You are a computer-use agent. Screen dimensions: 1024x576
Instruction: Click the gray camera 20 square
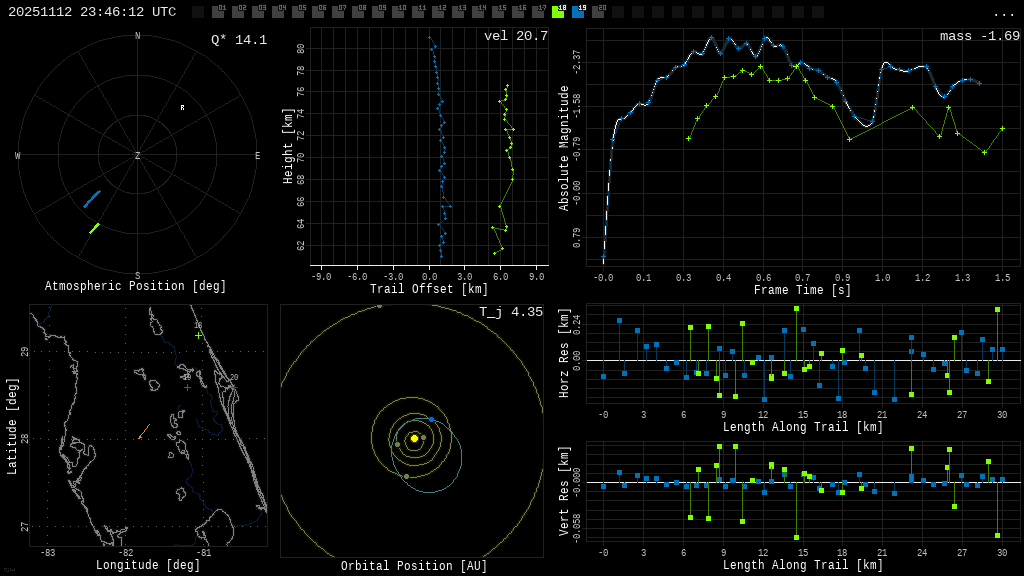598,12
